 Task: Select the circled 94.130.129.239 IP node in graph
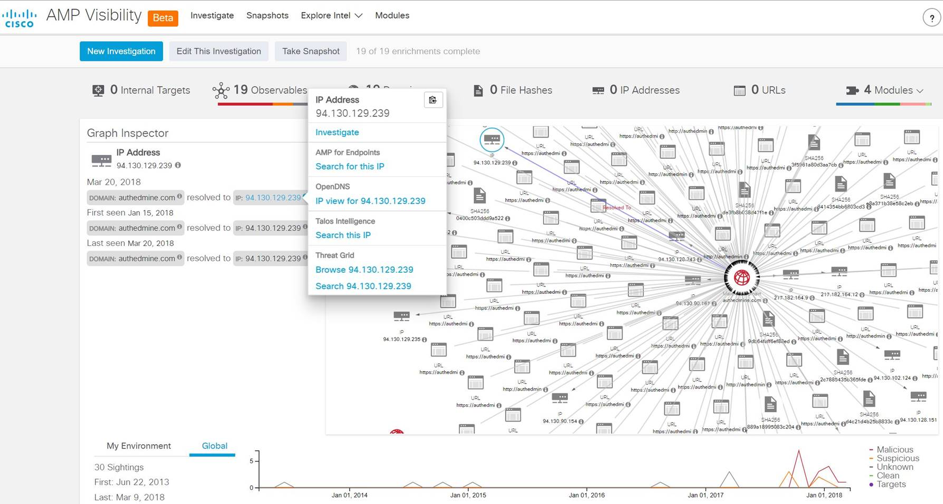(491, 139)
